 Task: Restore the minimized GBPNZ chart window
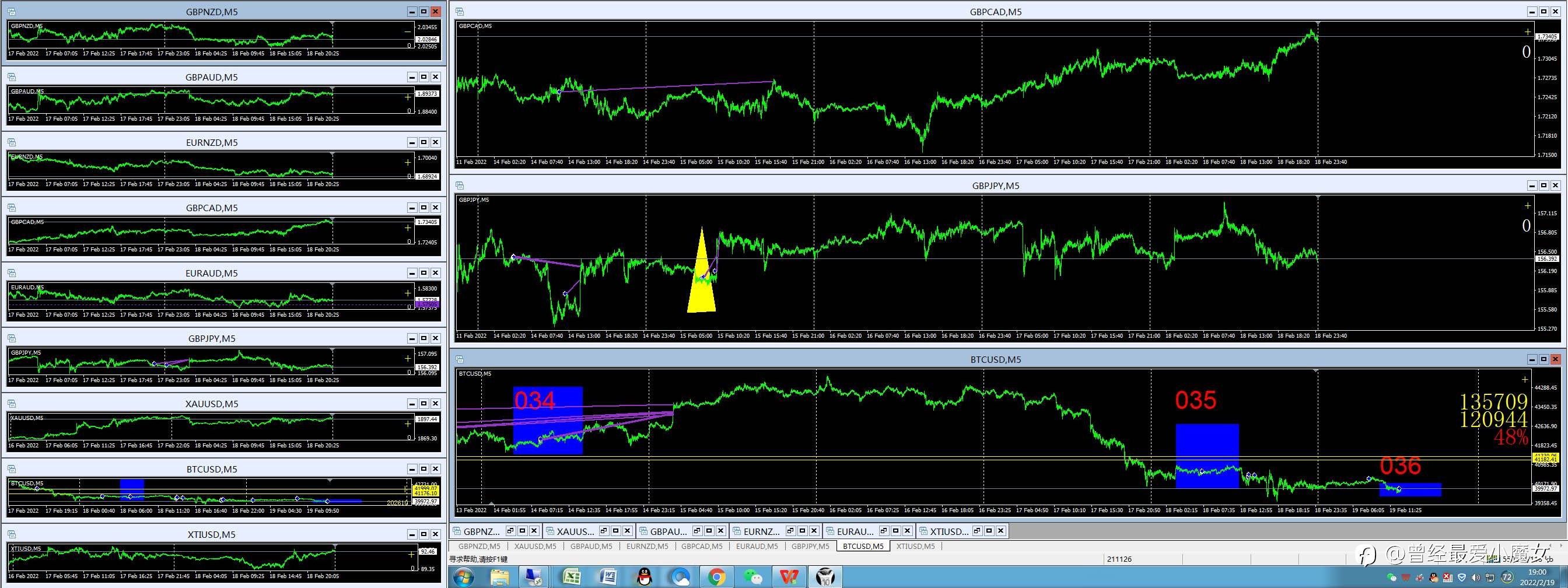click(x=510, y=531)
